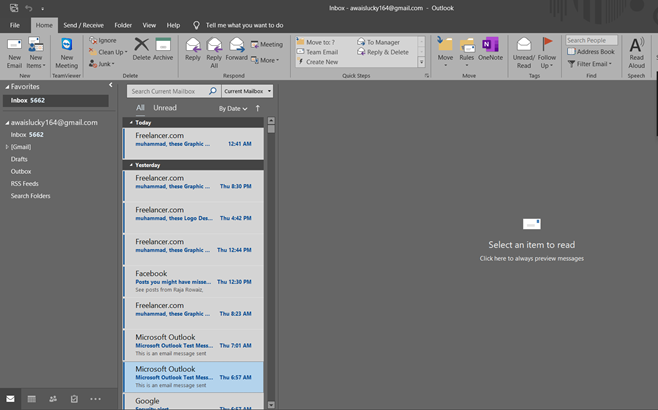Open the Move folder menu

pos(445,53)
